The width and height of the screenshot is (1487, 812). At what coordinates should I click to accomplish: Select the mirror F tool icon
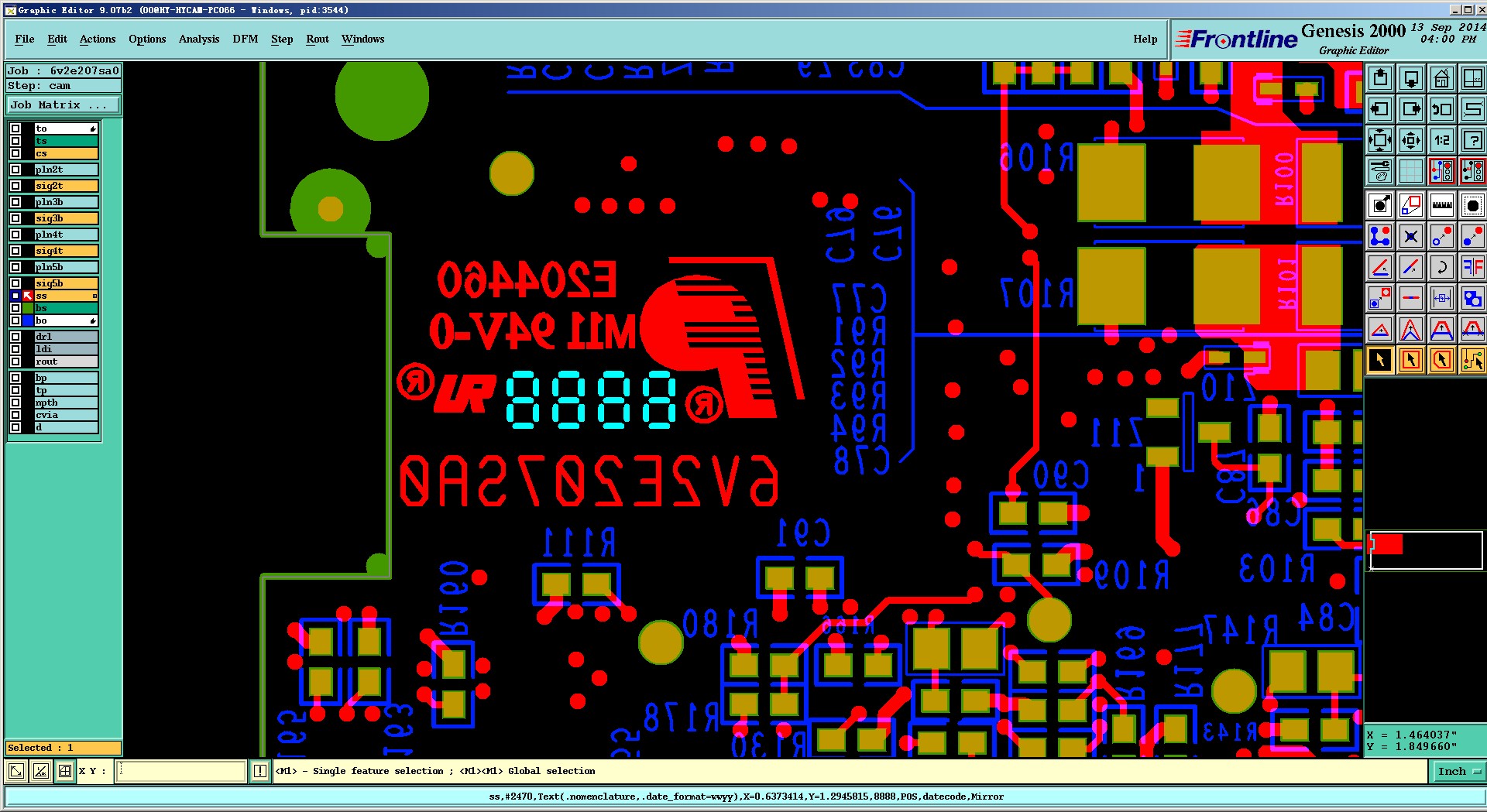[x=1472, y=267]
